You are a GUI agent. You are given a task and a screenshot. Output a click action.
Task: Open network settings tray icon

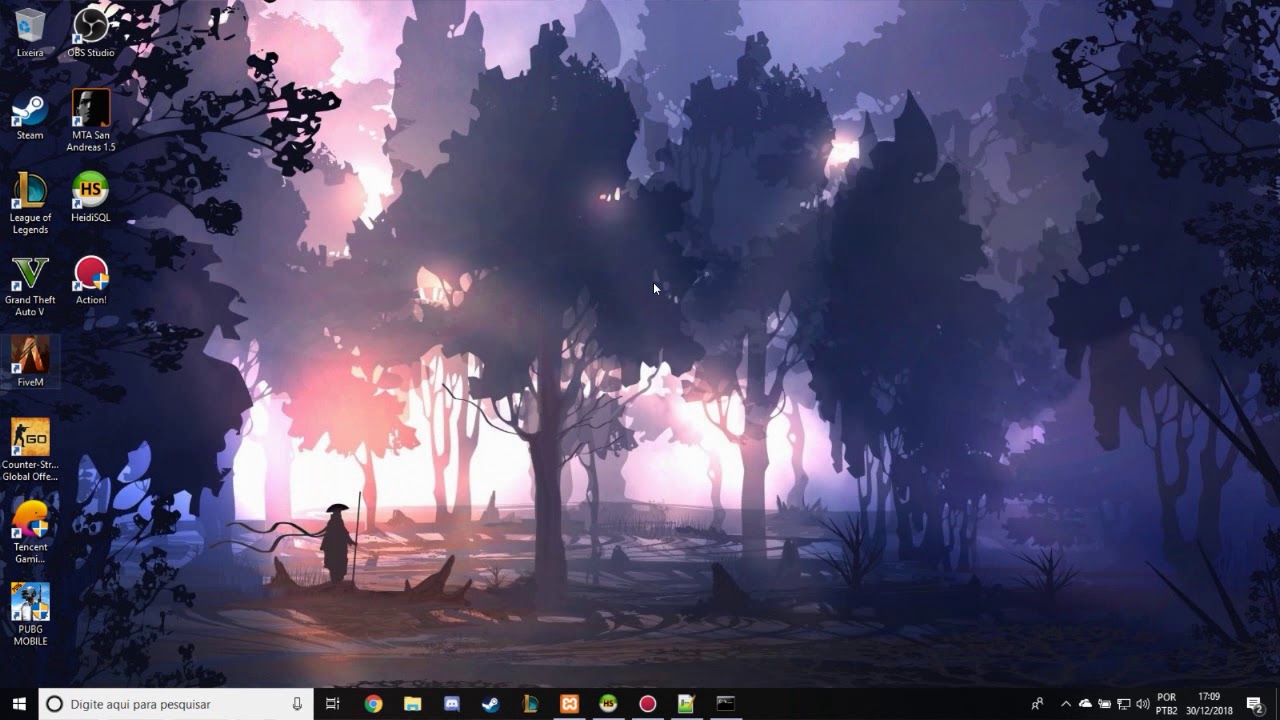[x=1123, y=704]
